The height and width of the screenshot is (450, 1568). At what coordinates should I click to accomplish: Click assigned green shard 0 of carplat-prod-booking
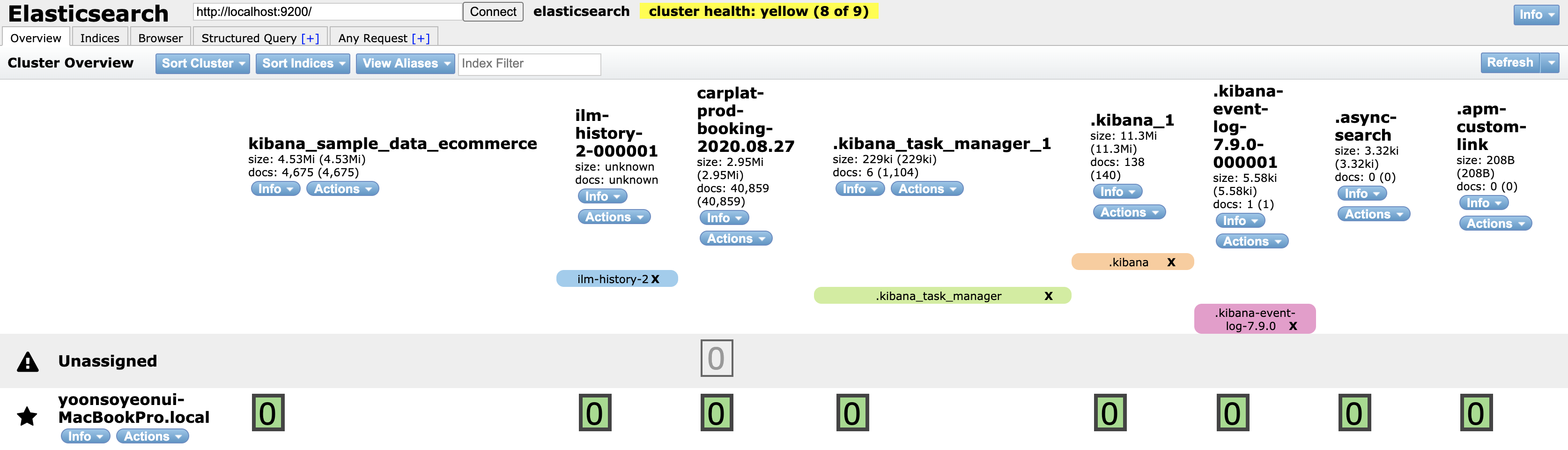[717, 413]
